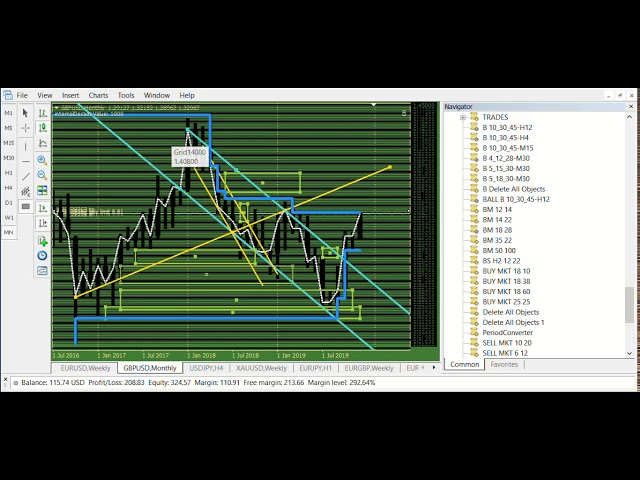Expand the TRADES folder in Navigator
Viewport: 640px width, 480px height.
click(463, 118)
